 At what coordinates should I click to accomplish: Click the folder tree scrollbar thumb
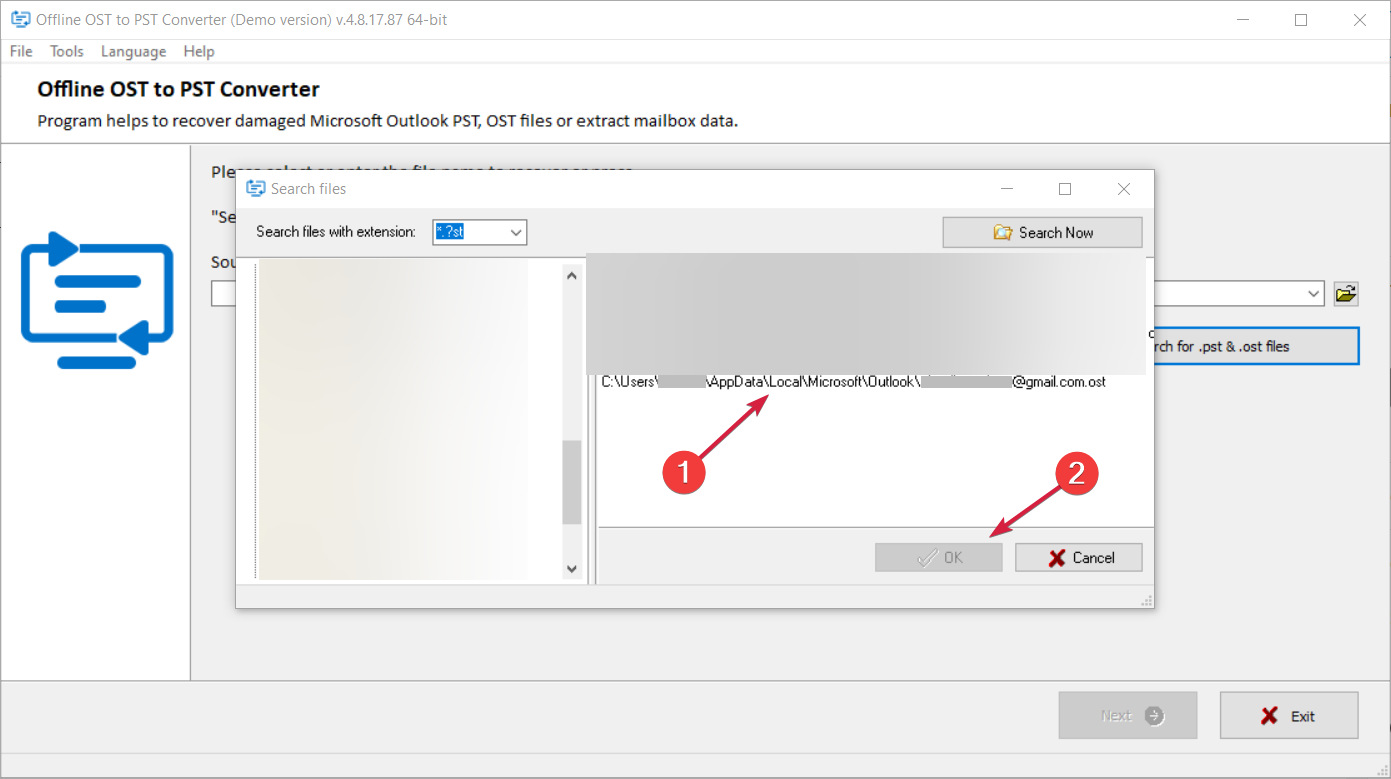(x=572, y=482)
